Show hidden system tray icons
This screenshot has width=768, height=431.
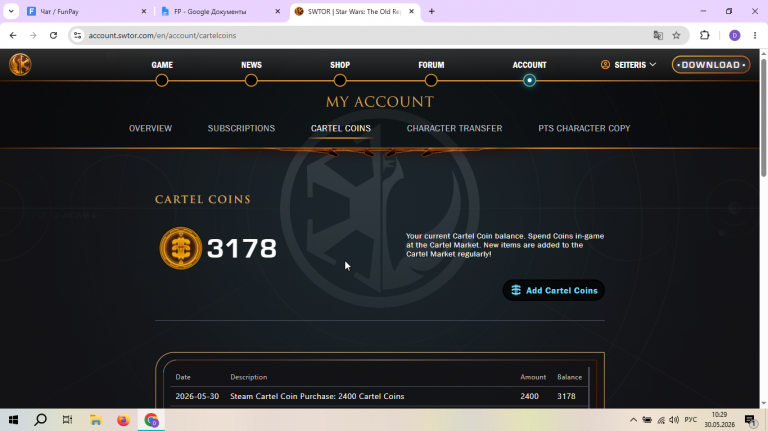tap(633, 420)
